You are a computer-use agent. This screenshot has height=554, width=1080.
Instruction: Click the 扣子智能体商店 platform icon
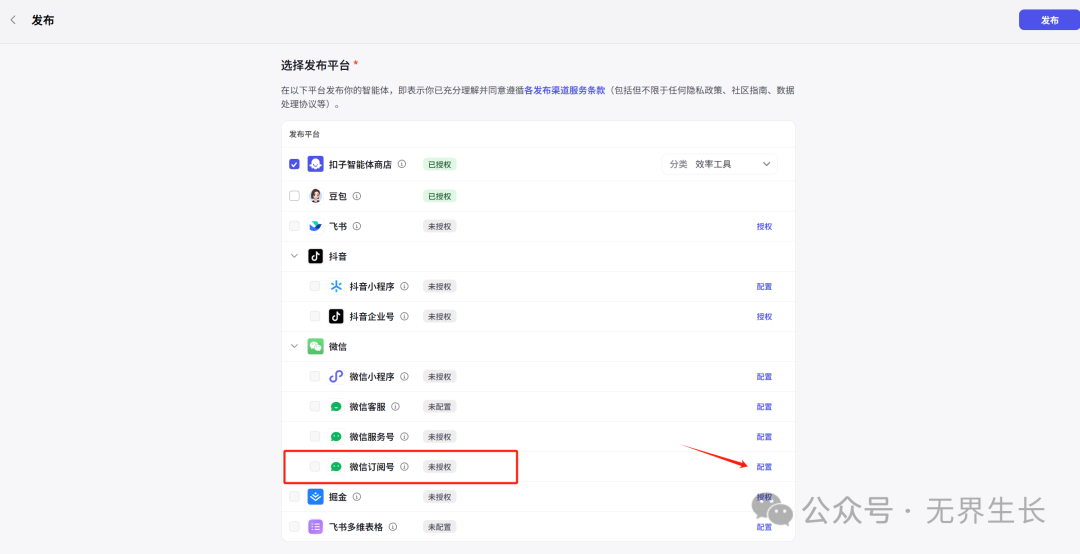point(315,164)
